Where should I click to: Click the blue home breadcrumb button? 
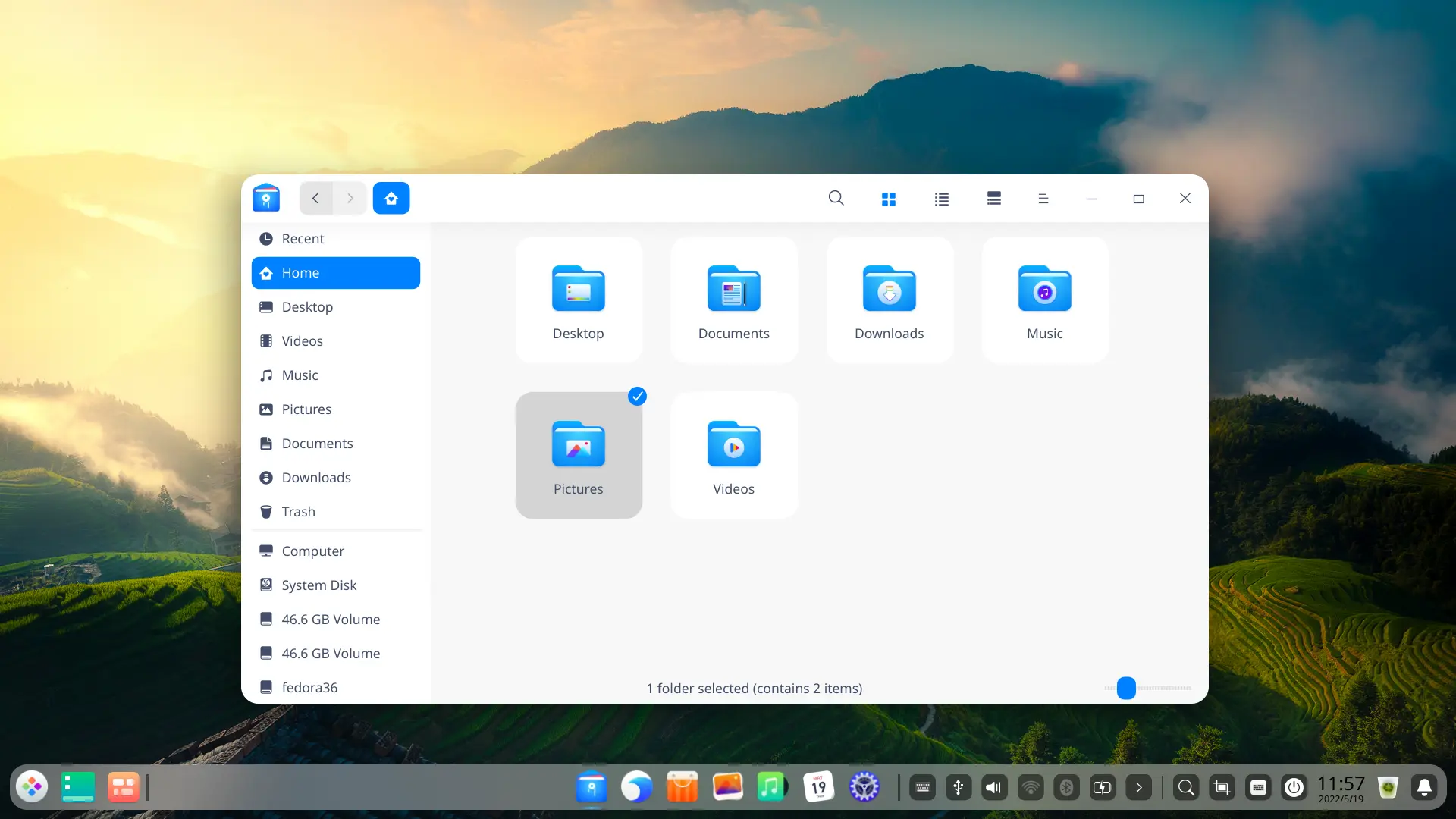point(391,198)
